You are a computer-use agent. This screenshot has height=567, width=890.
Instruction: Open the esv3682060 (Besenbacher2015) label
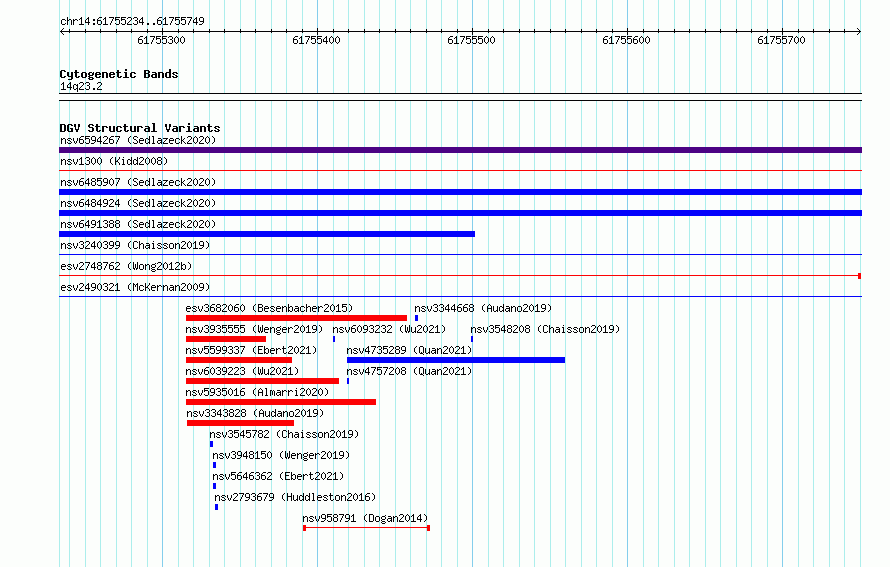(269, 308)
